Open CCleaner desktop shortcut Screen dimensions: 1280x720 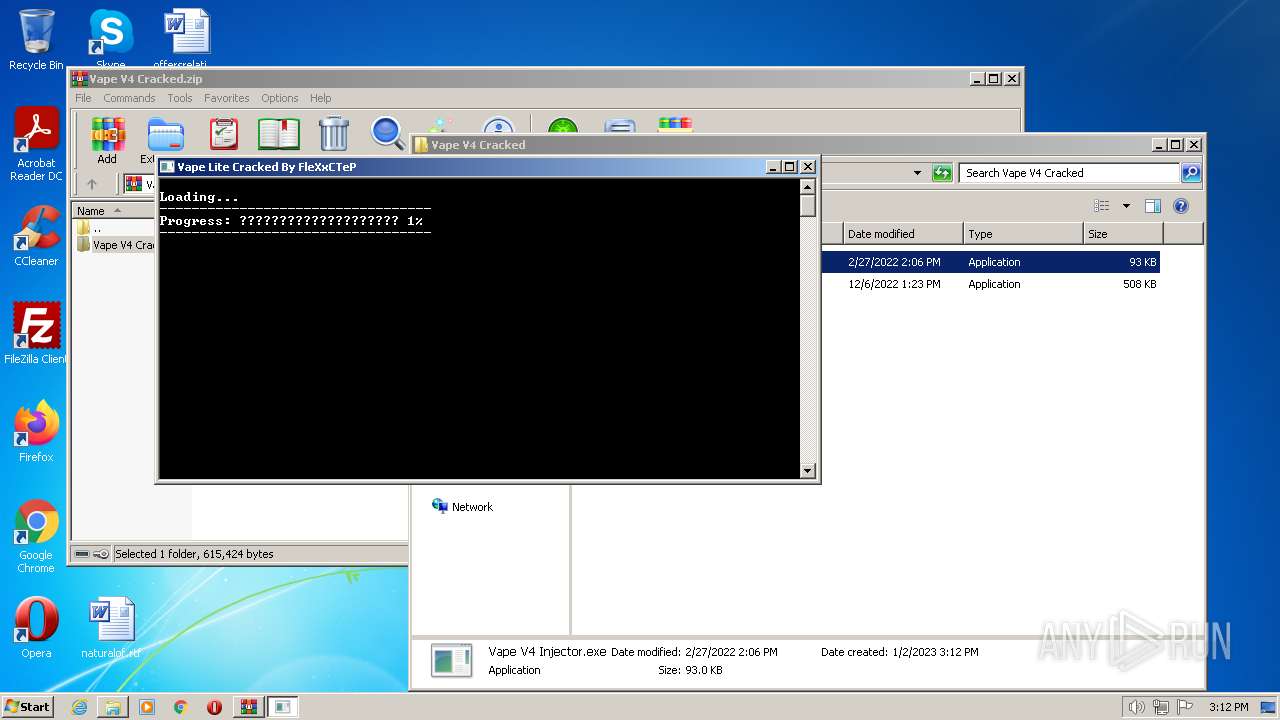36,236
